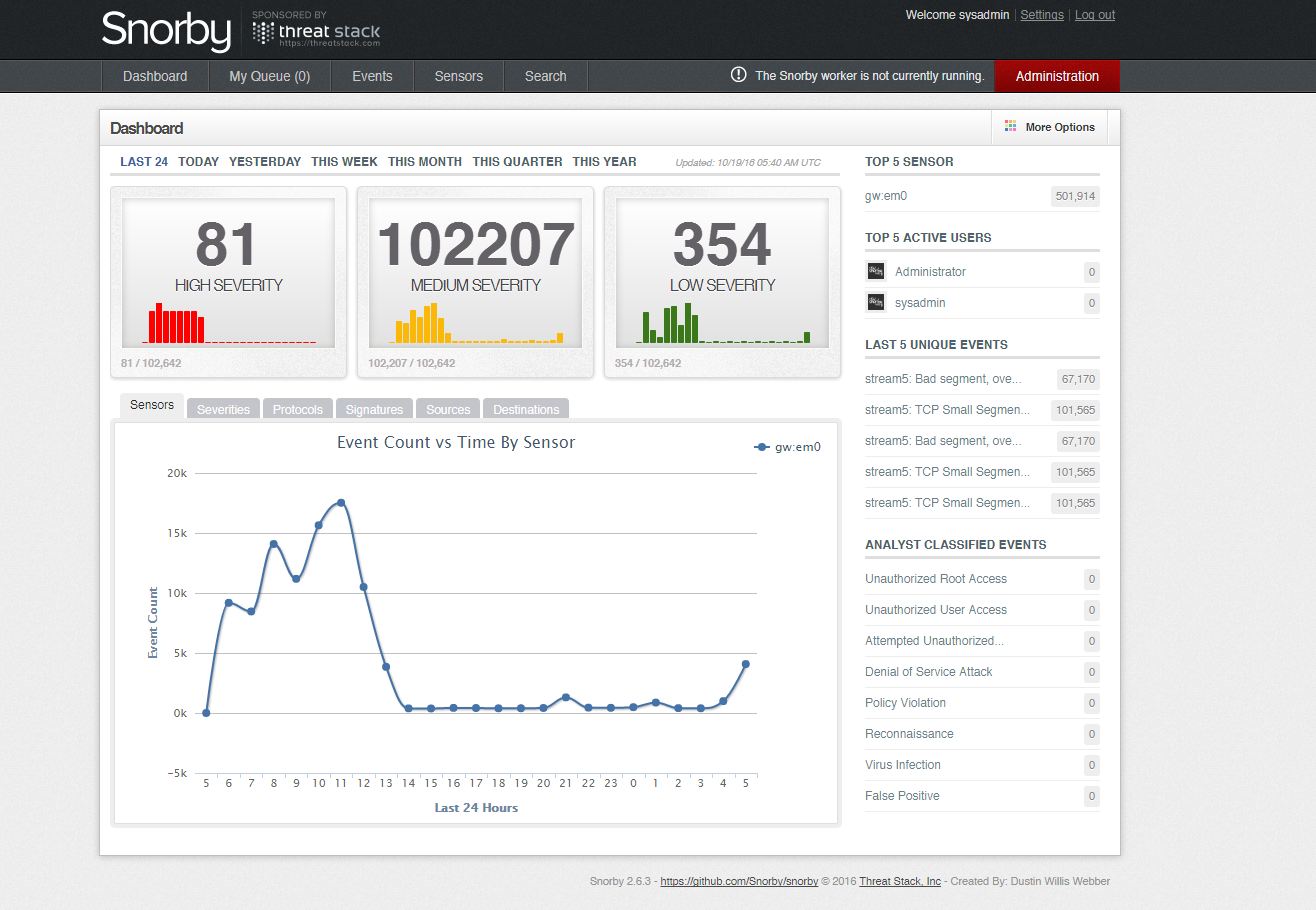Switch to the Destinations tab
This screenshot has height=910, width=1316.
[526, 409]
